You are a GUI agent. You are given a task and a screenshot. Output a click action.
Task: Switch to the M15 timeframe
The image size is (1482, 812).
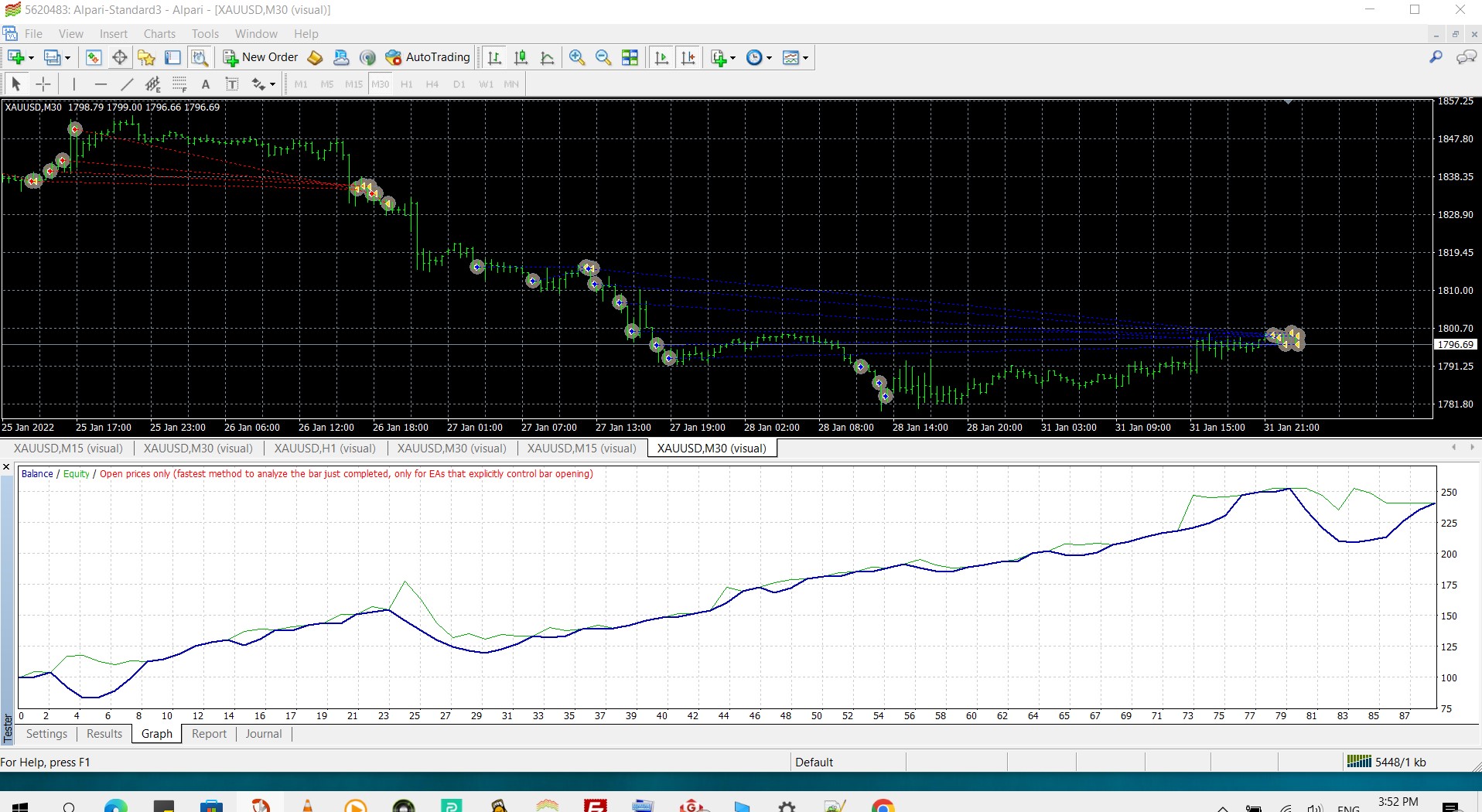pos(353,84)
